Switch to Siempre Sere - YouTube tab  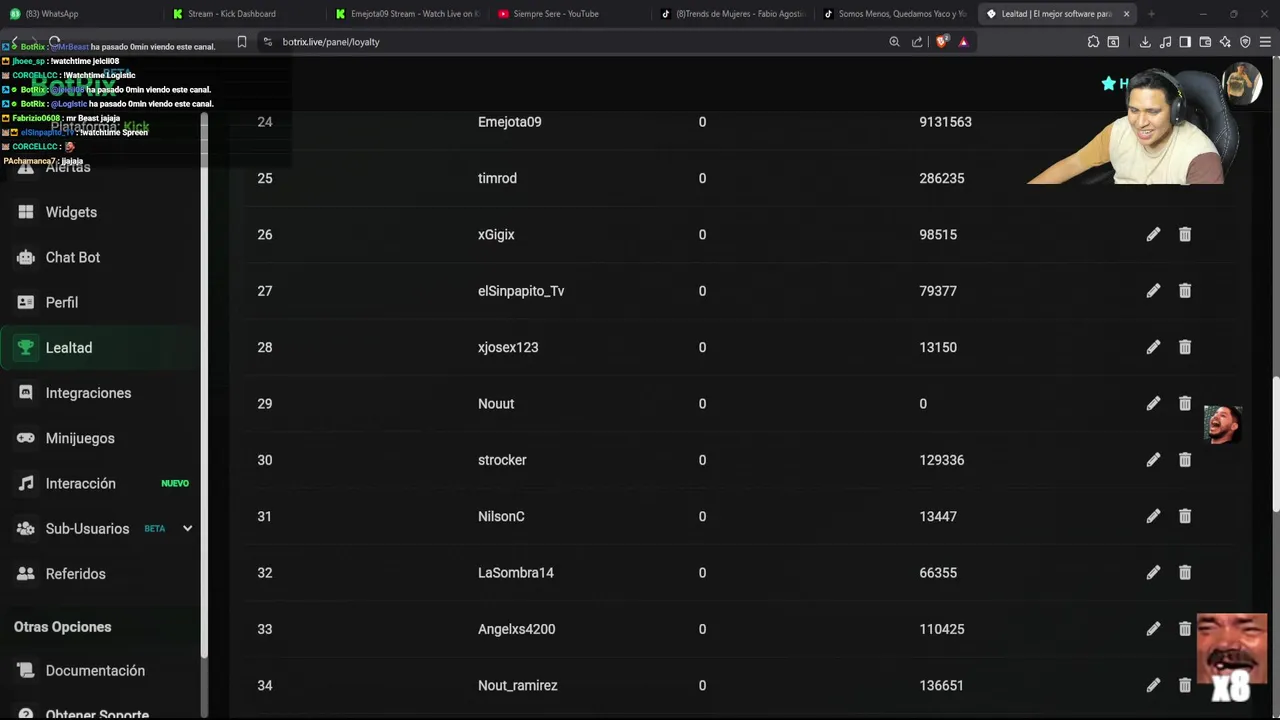(x=570, y=14)
